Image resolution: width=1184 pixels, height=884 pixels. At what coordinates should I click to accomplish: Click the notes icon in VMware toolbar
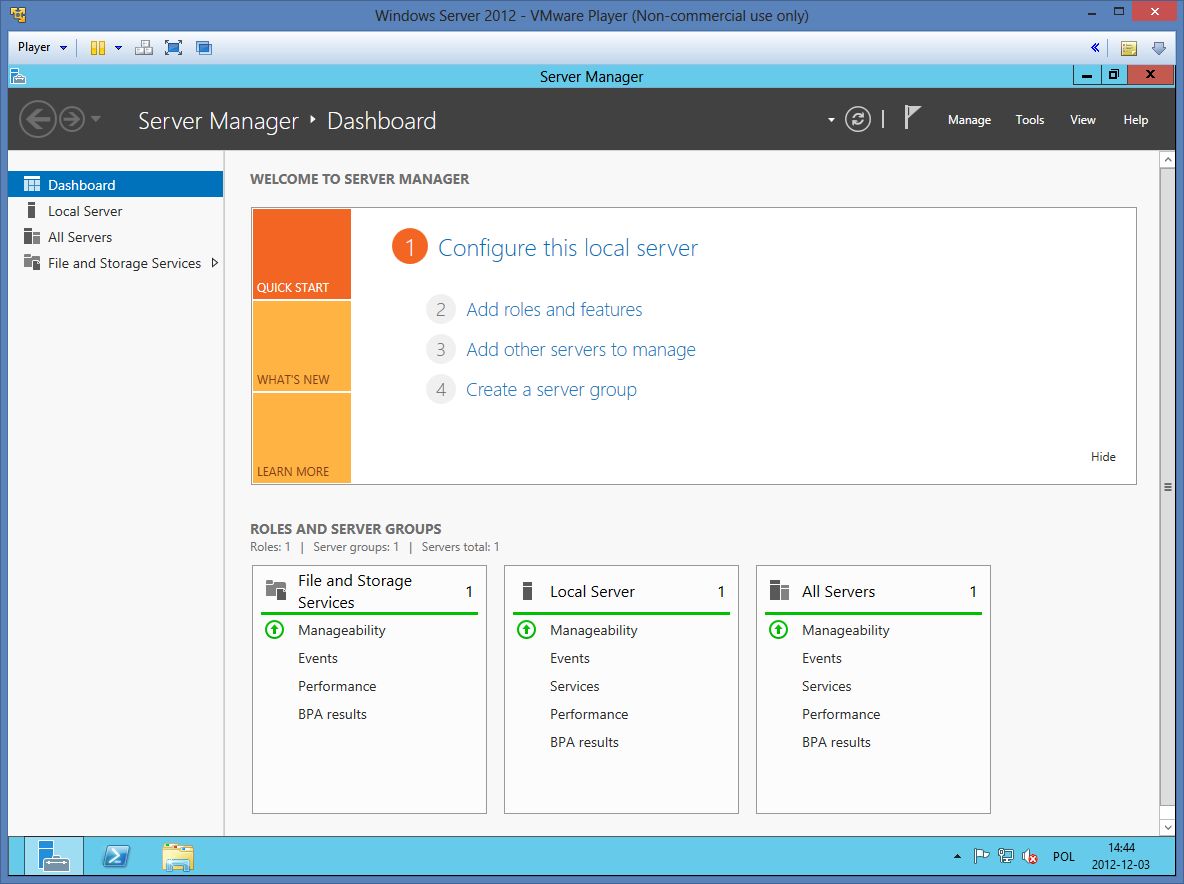coord(1129,48)
